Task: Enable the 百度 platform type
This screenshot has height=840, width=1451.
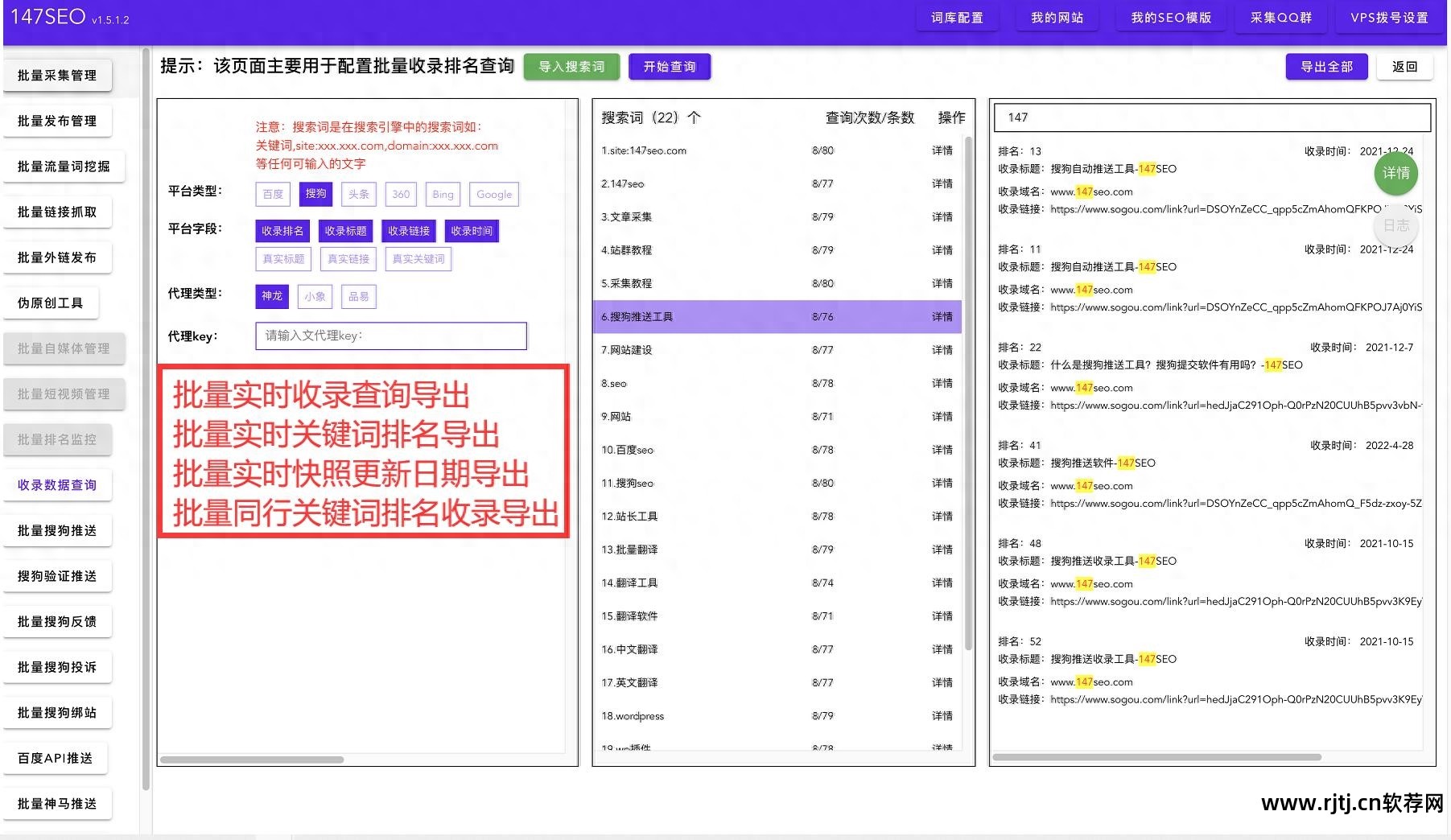Action: coord(273,194)
